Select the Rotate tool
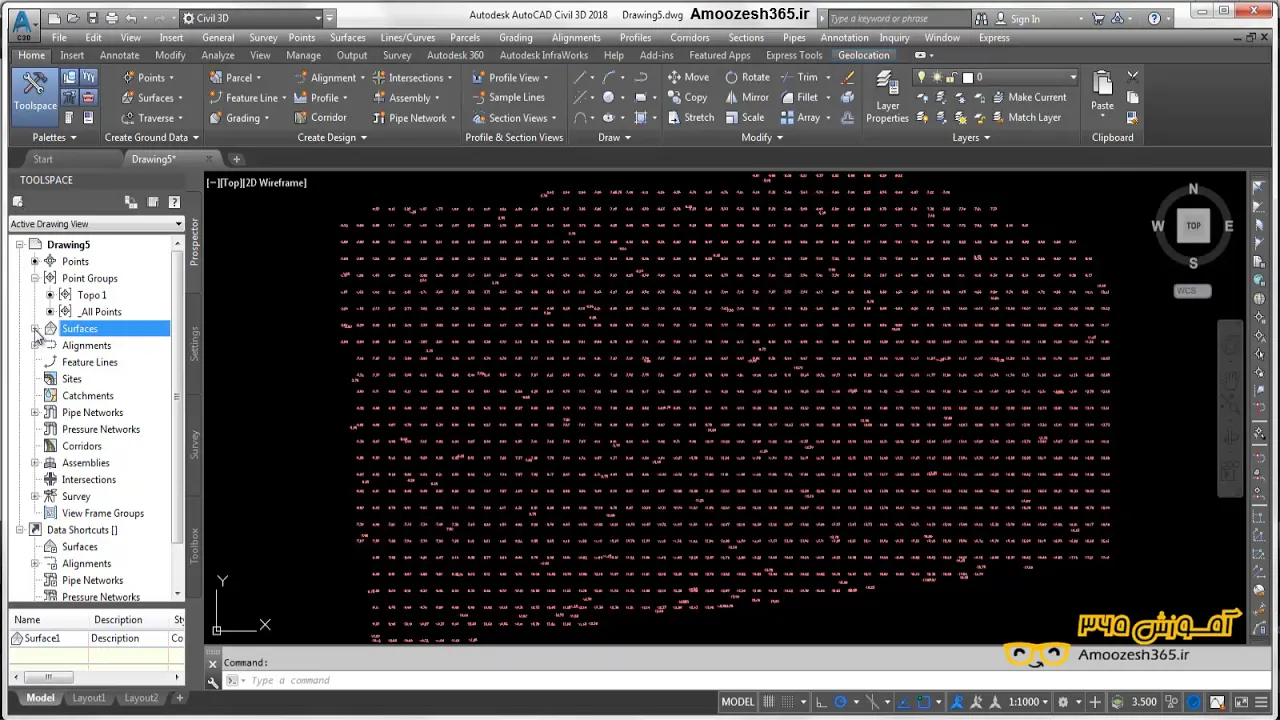Image resolution: width=1280 pixels, height=720 pixels. 747,77
